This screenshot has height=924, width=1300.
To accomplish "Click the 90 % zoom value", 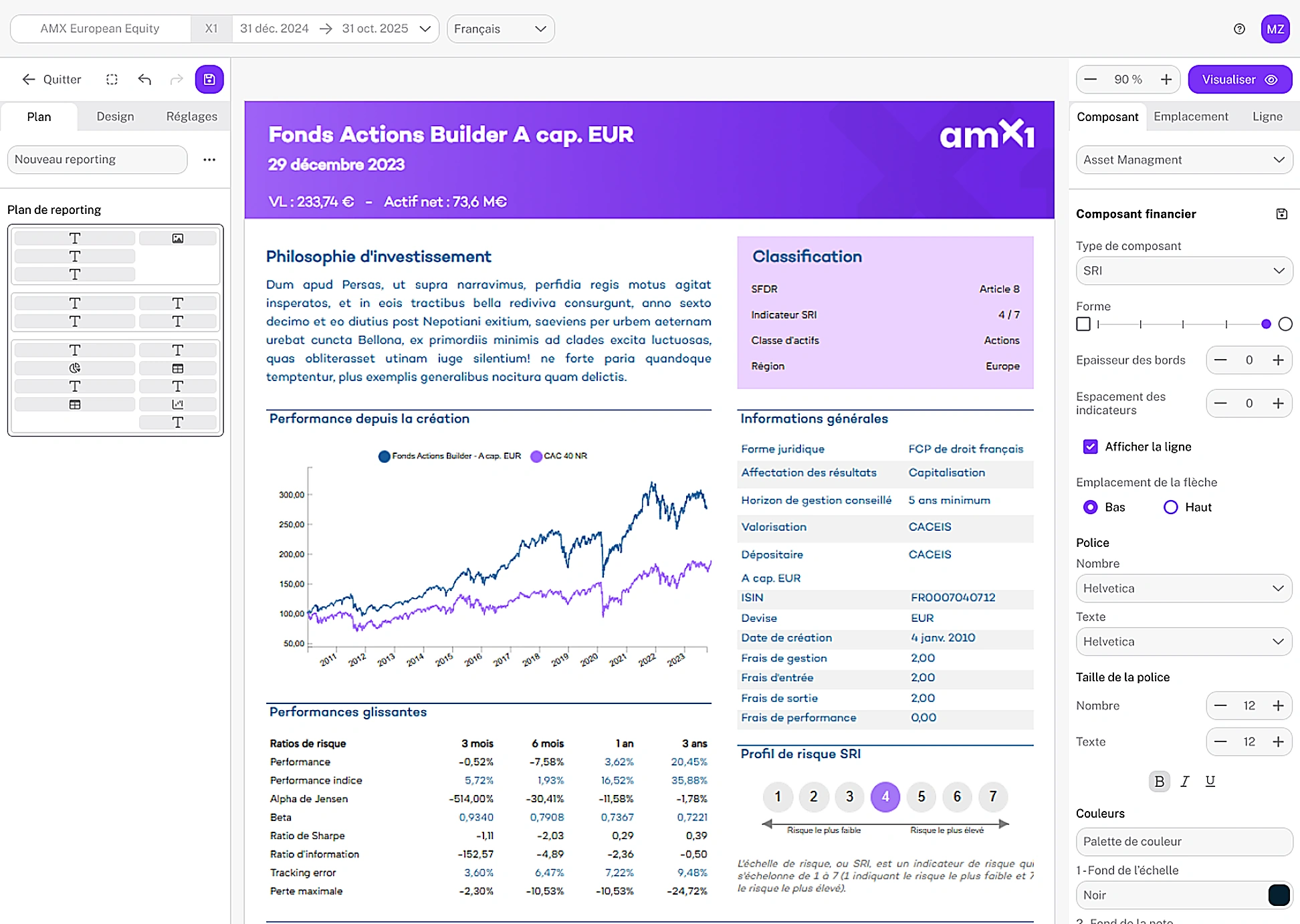I will 1128,80.
